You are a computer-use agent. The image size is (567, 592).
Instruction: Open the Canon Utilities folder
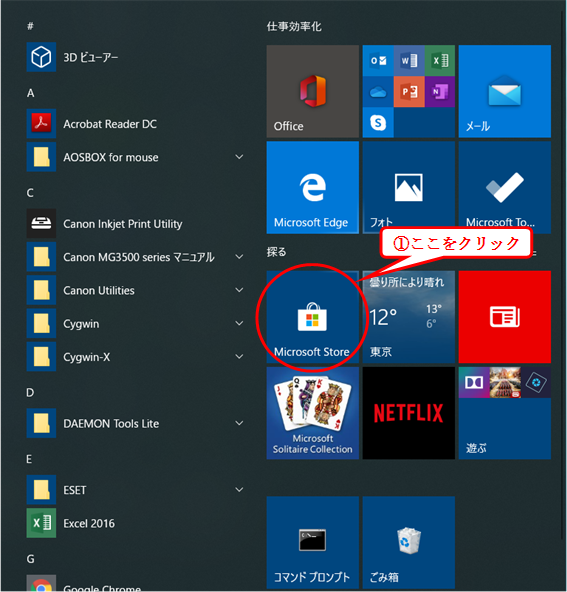coord(136,290)
